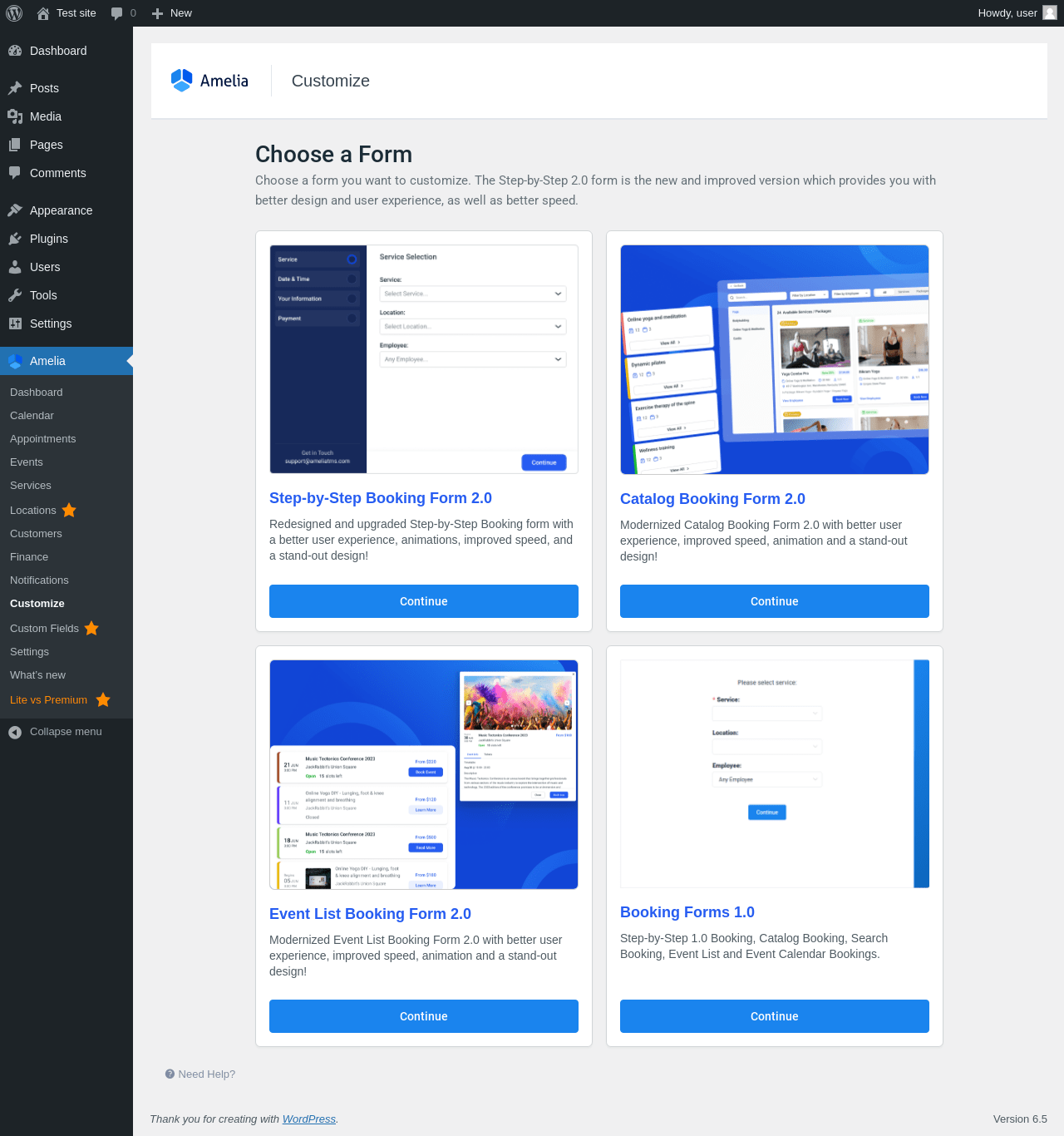Click the Appearance menu label
Viewport: 1064px width, 1136px height.
coord(61,210)
